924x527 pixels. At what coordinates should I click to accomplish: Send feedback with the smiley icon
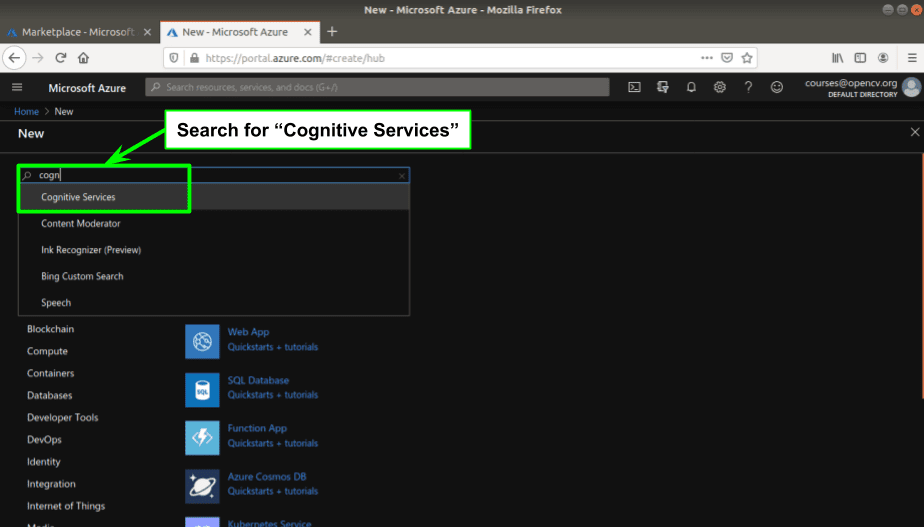[777, 87]
